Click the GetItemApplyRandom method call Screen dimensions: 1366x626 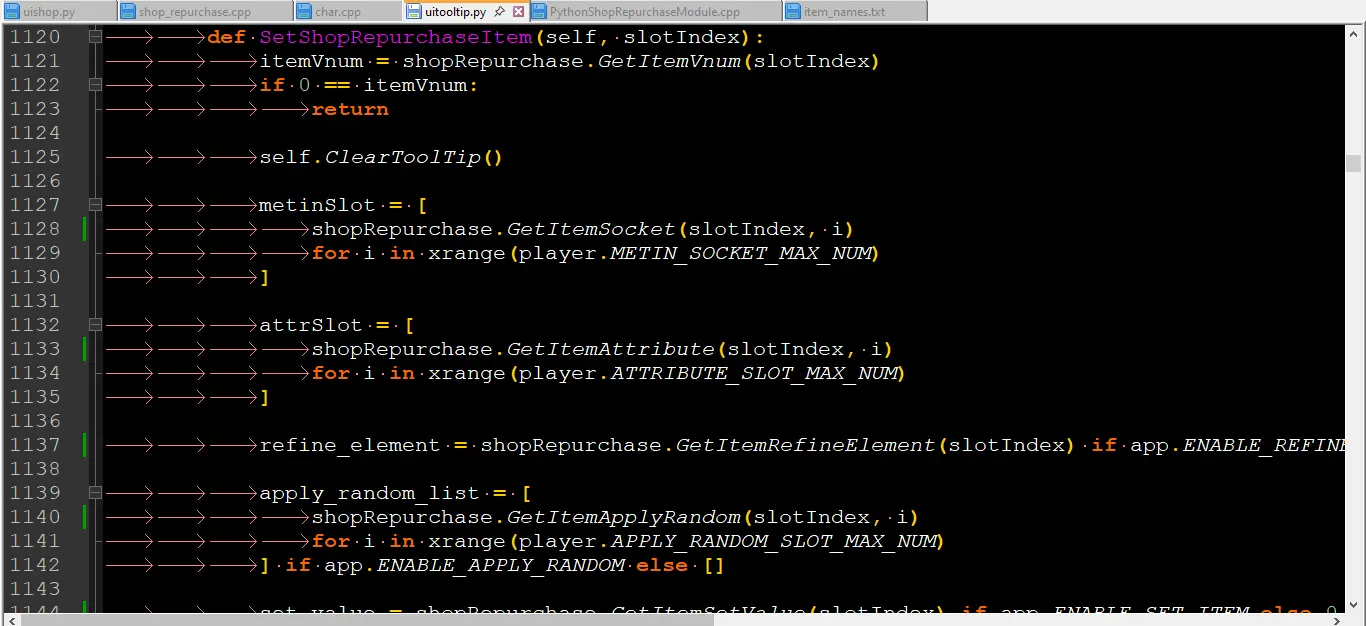624,517
